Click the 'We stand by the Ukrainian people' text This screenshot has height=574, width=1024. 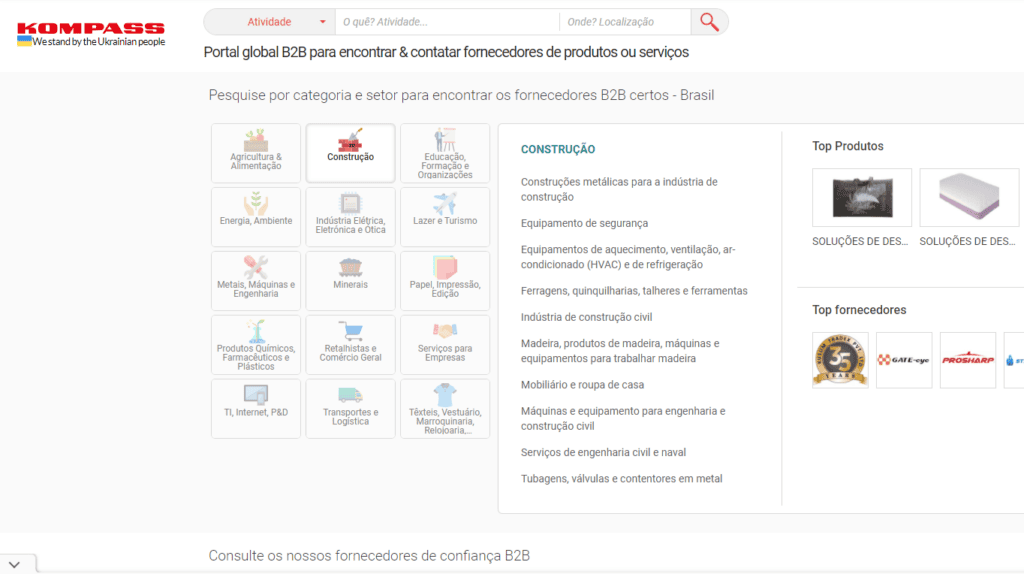(99, 42)
